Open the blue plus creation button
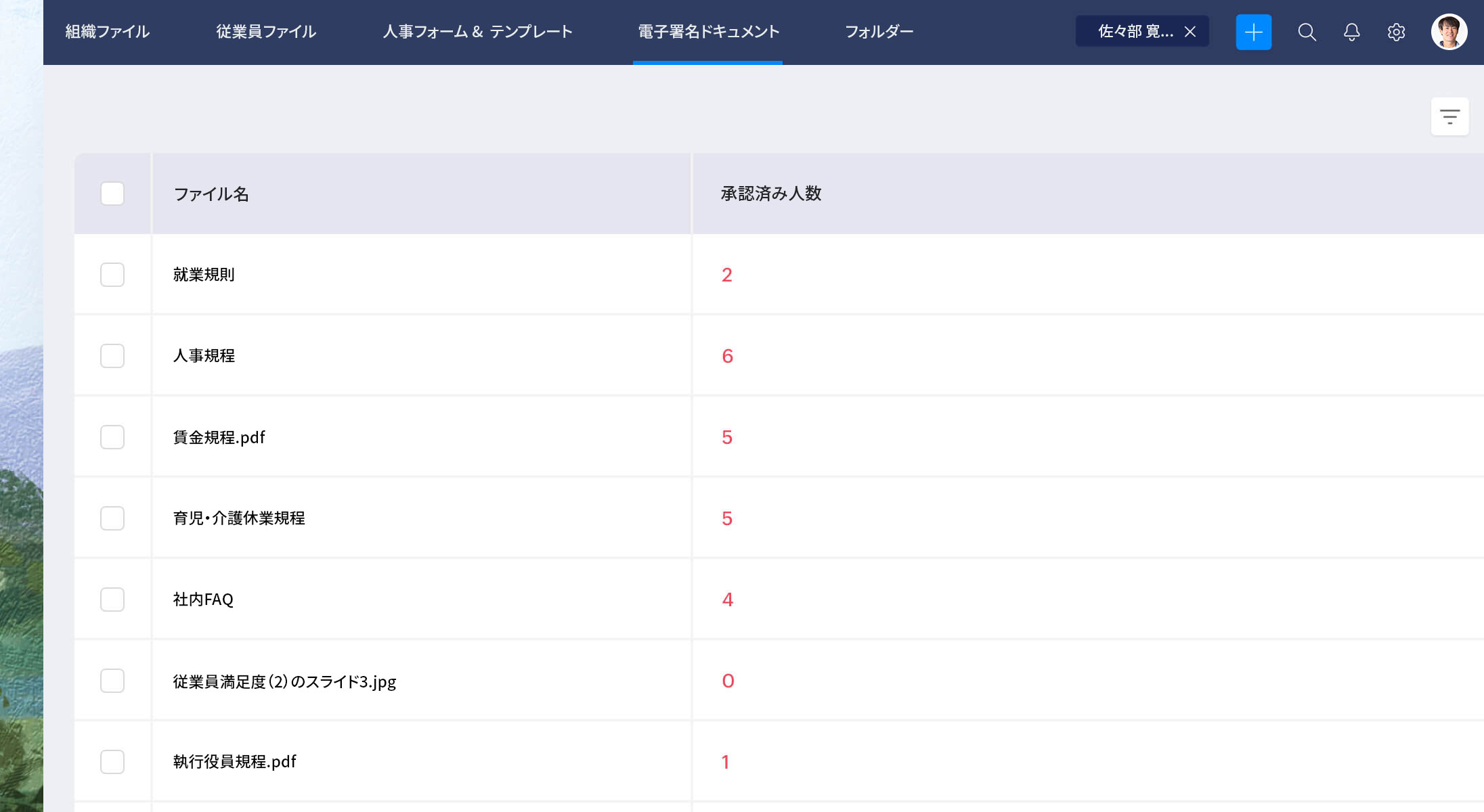Image resolution: width=1484 pixels, height=812 pixels. [1254, 32]
